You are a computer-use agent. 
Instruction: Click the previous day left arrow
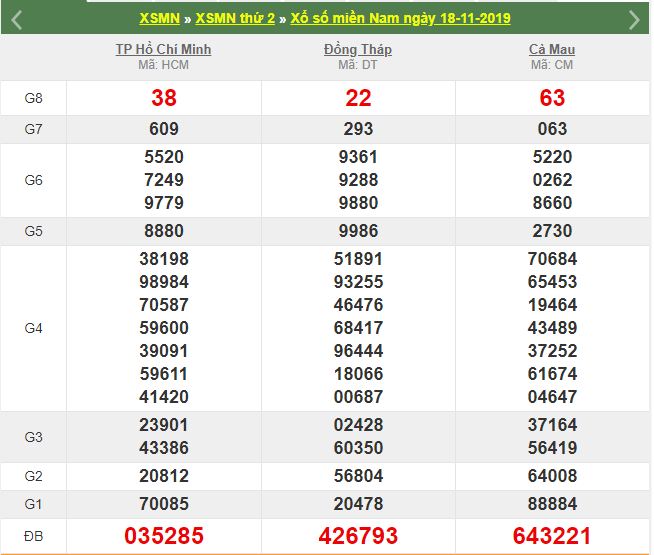[x=17, y=19]
